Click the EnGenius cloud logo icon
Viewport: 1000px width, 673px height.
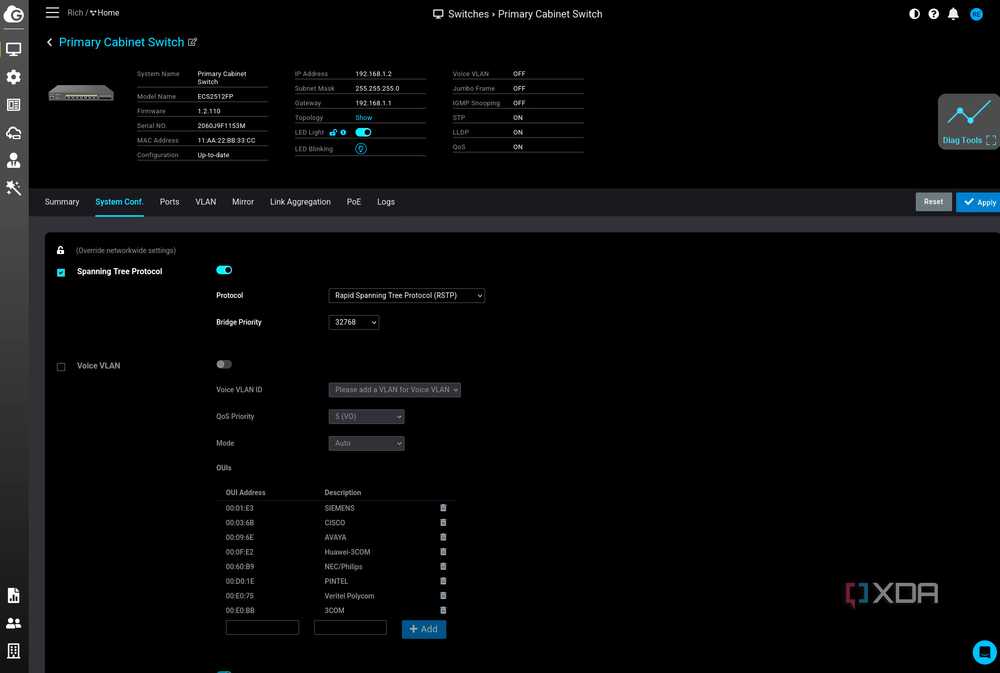click(x=13, y=14)
